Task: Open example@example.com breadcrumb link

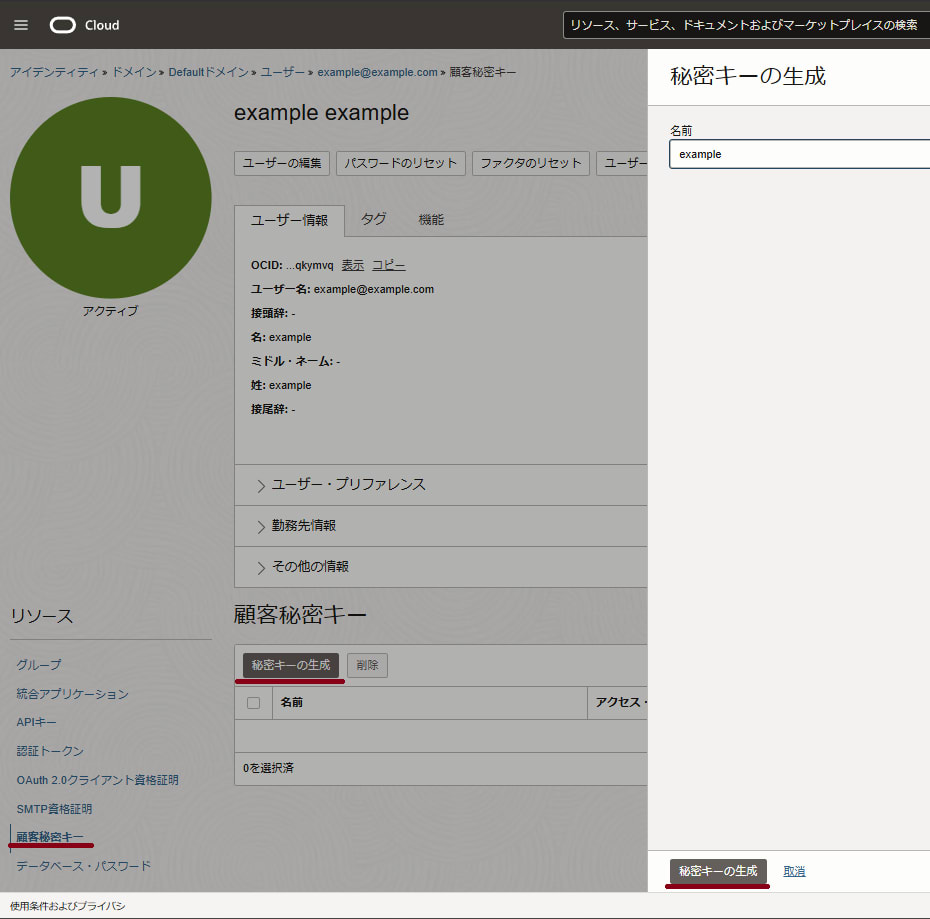Action: click(x=377, y=72)
